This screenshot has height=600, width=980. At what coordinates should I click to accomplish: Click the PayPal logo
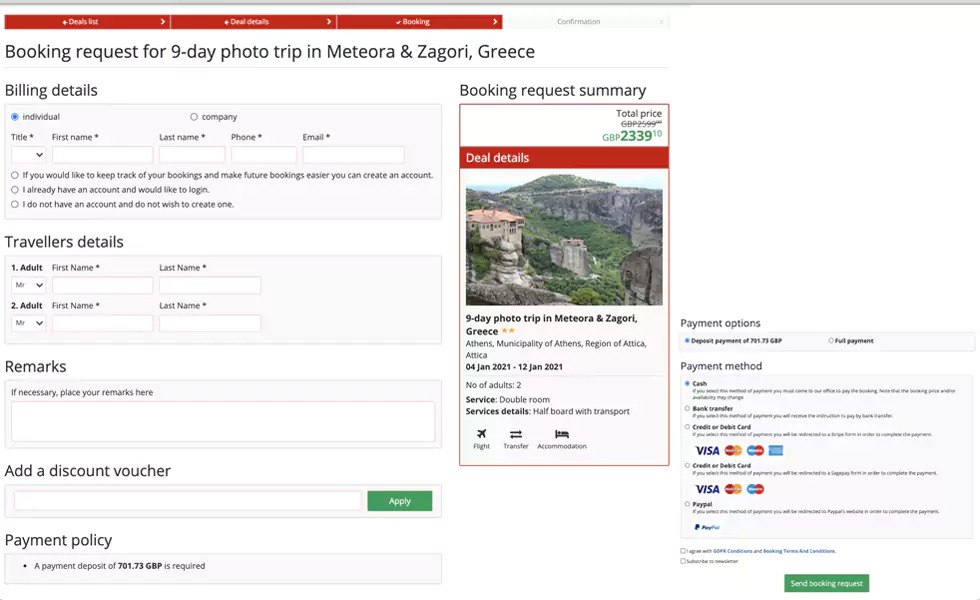coord(707,527)
